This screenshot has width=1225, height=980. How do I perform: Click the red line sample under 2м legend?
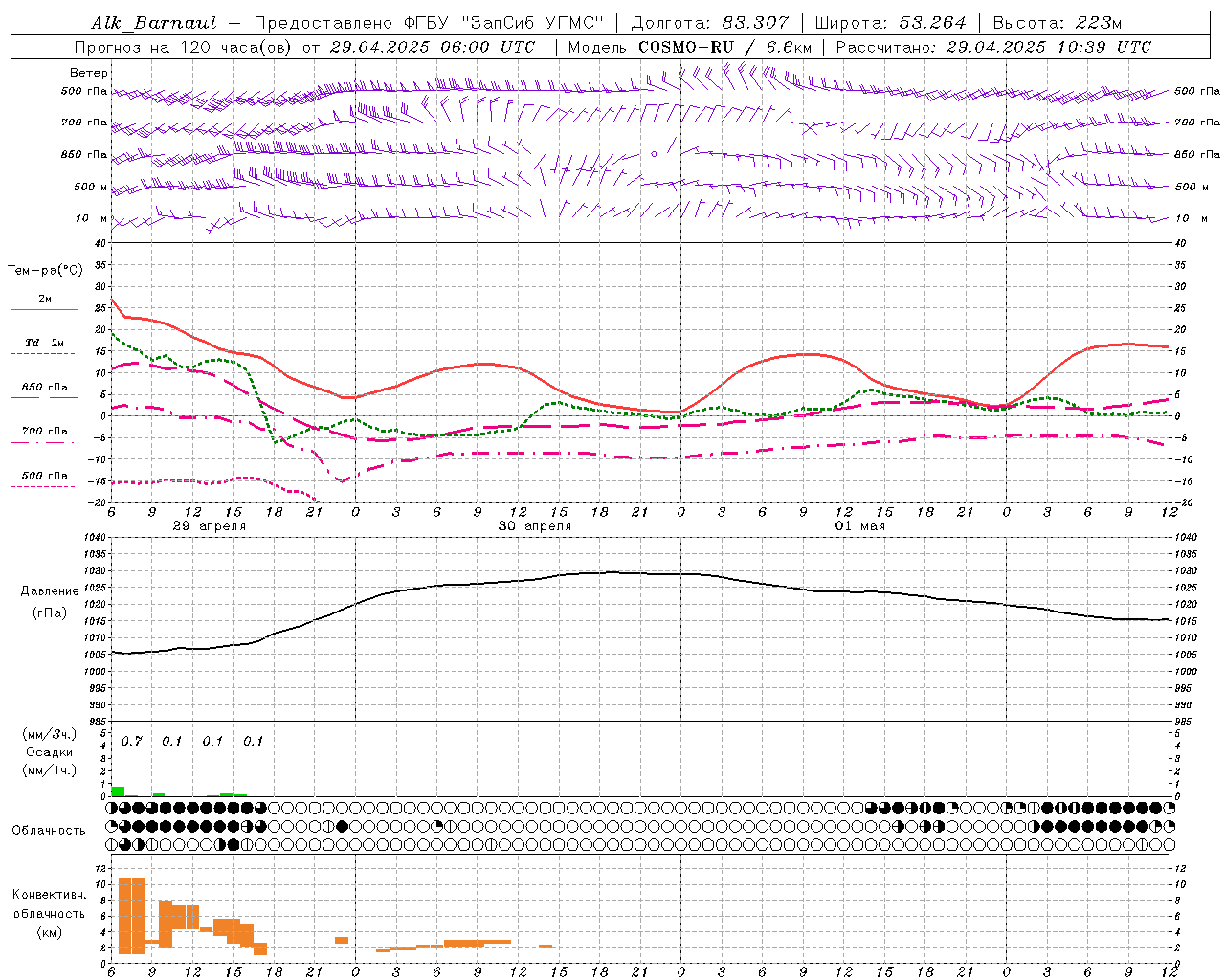click(44, 310)
